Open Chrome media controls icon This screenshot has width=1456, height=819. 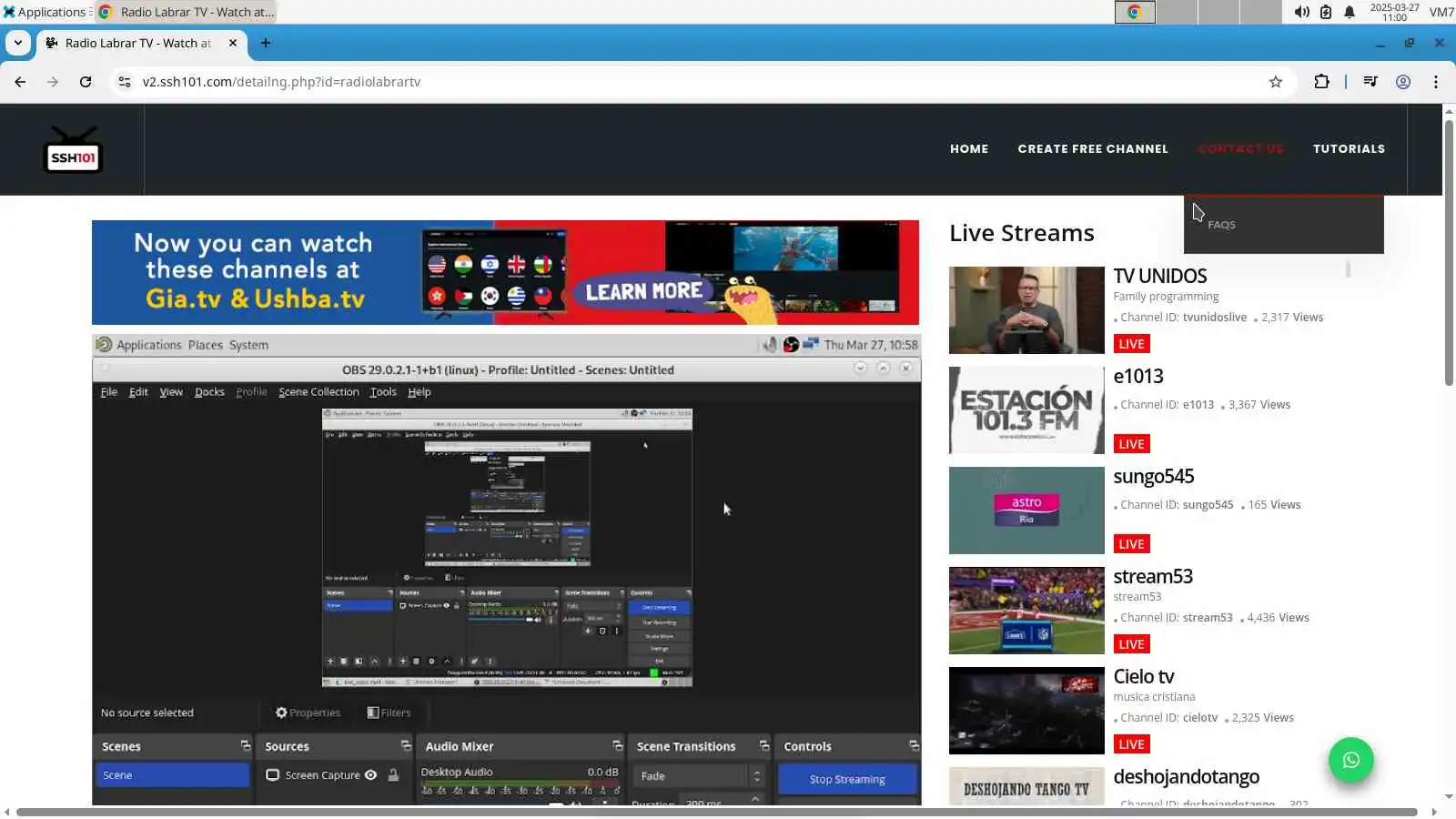(1370, 82)
